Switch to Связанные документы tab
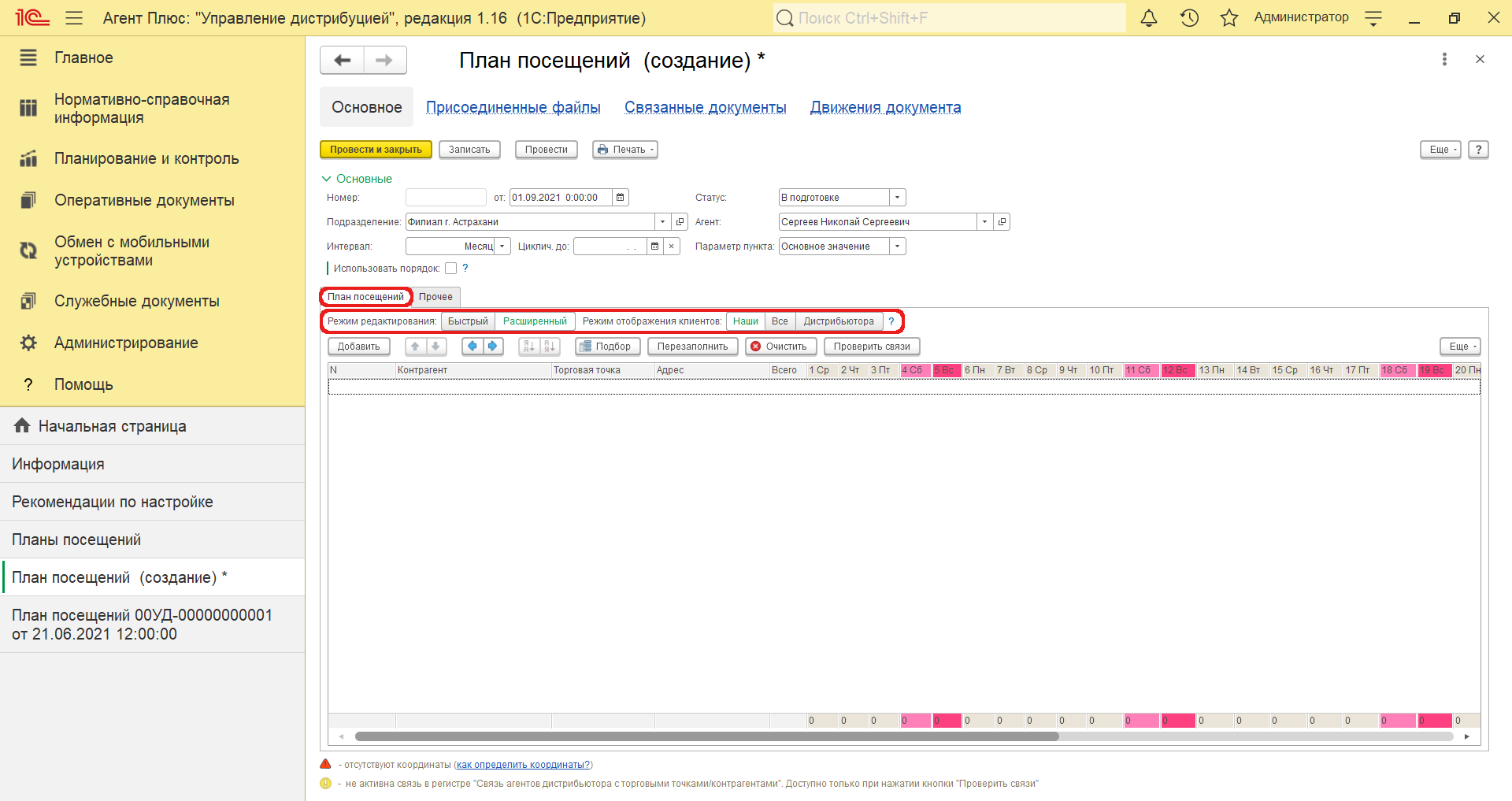This screenshot has width=1512, height=801. pos(705,107)
